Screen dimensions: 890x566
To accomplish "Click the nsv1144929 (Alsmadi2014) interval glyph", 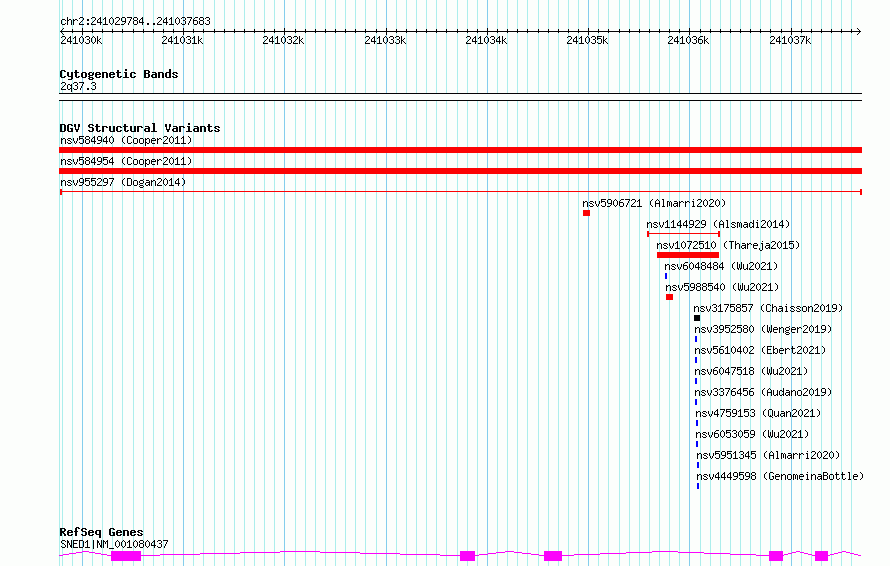I will 683,234.
